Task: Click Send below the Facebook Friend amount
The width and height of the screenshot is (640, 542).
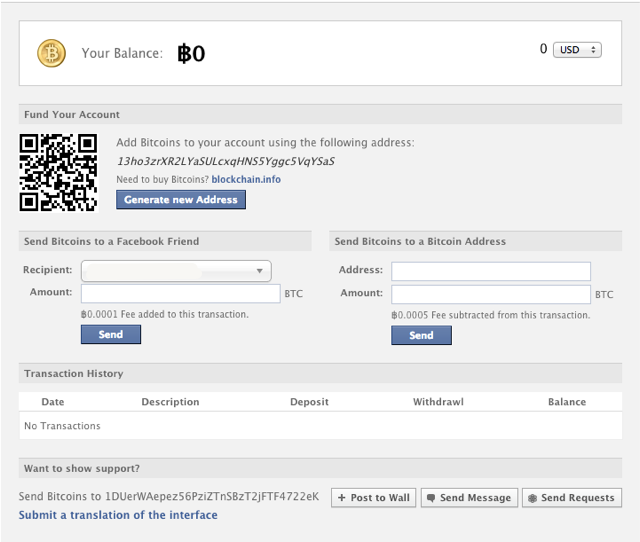Action: click(x=110, y=335)
